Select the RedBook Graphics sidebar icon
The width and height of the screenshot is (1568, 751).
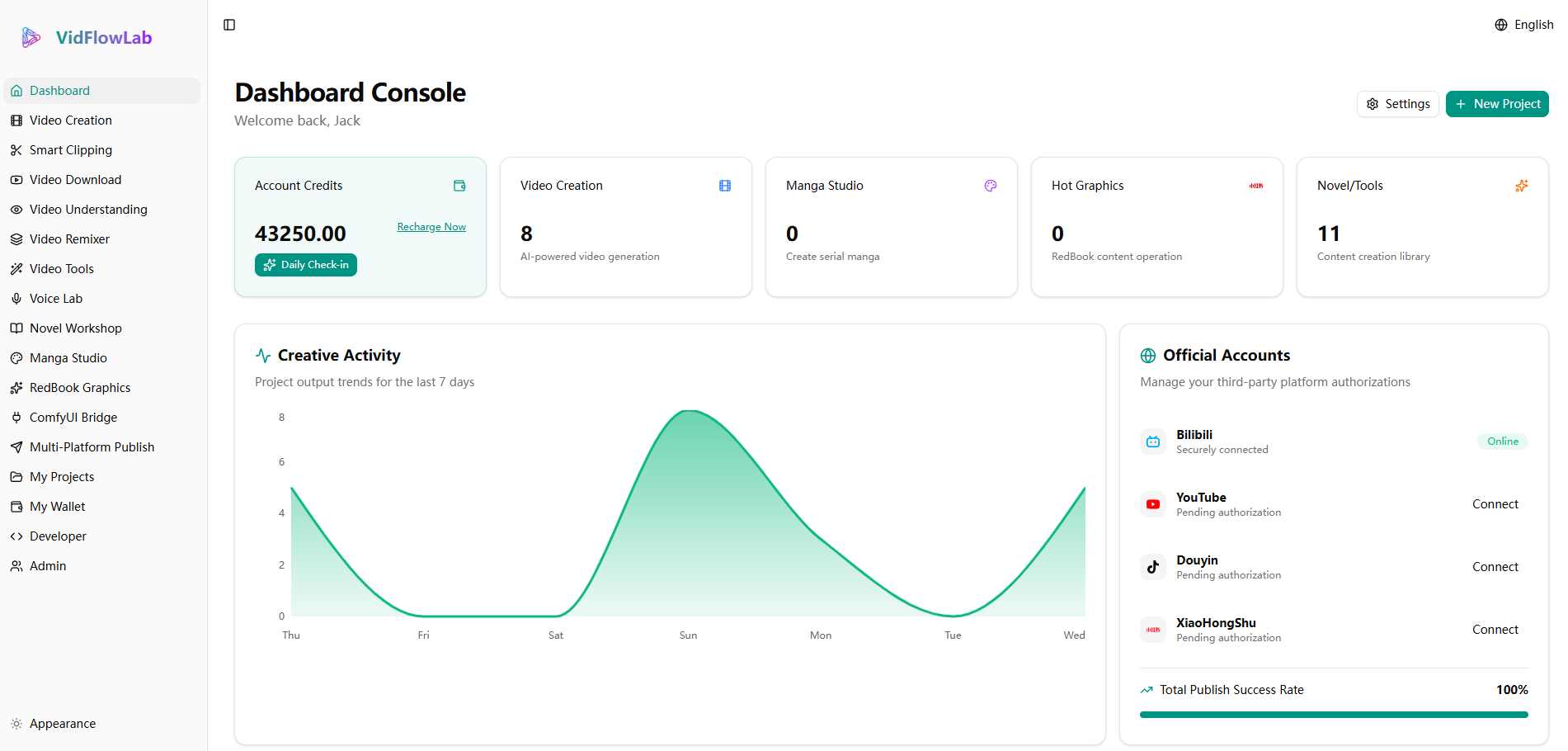point(16,387)
